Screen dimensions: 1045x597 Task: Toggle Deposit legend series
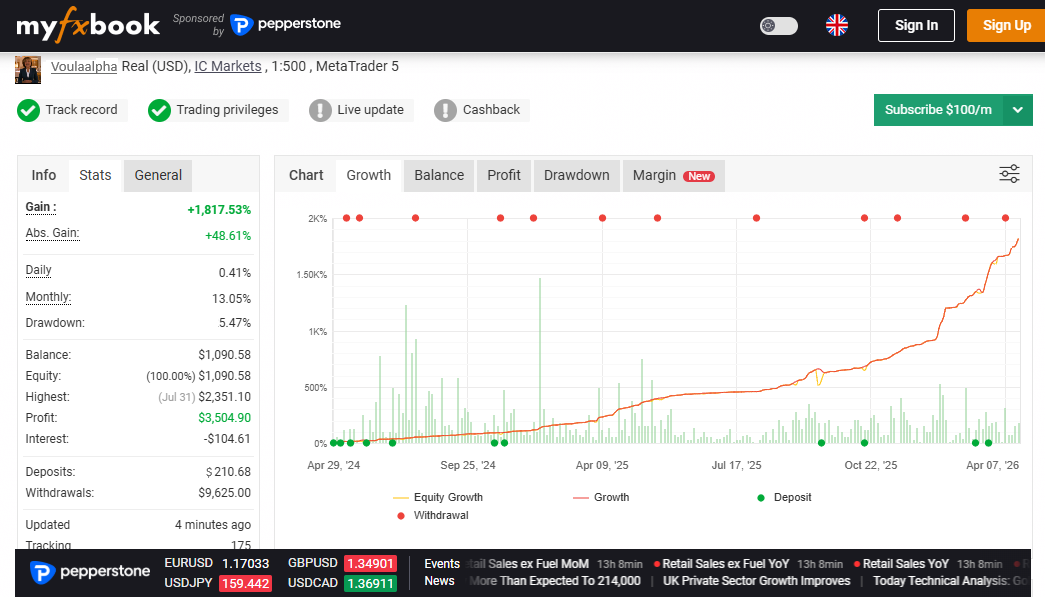tap(784, 498)
